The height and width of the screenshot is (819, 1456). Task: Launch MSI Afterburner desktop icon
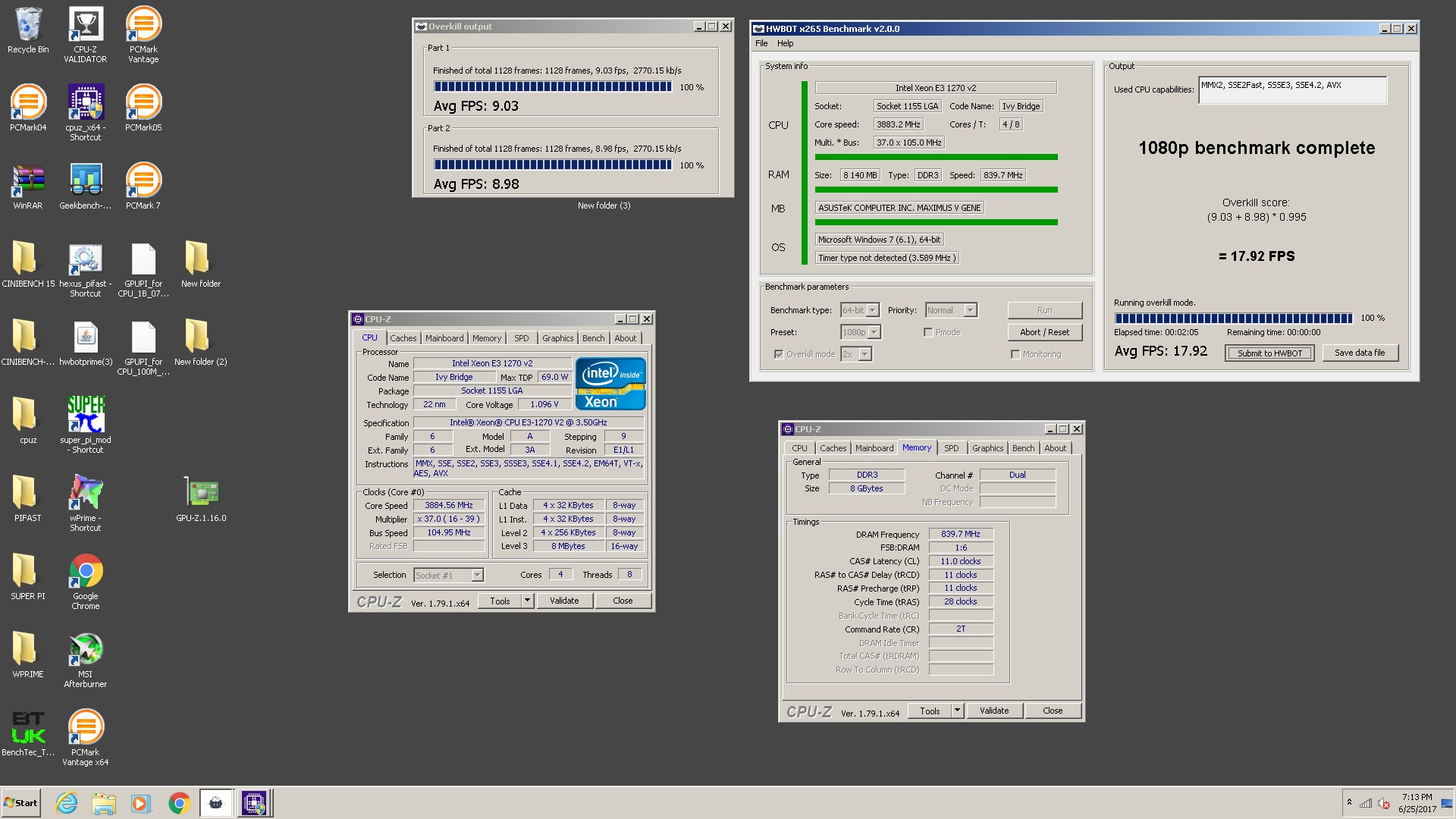(85, 659)
